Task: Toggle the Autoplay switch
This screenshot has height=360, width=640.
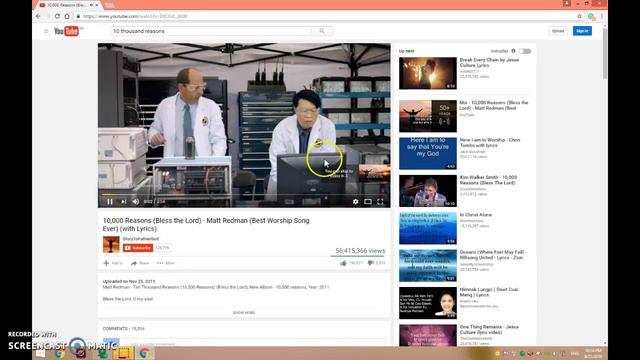Action: tap(525, 51)
